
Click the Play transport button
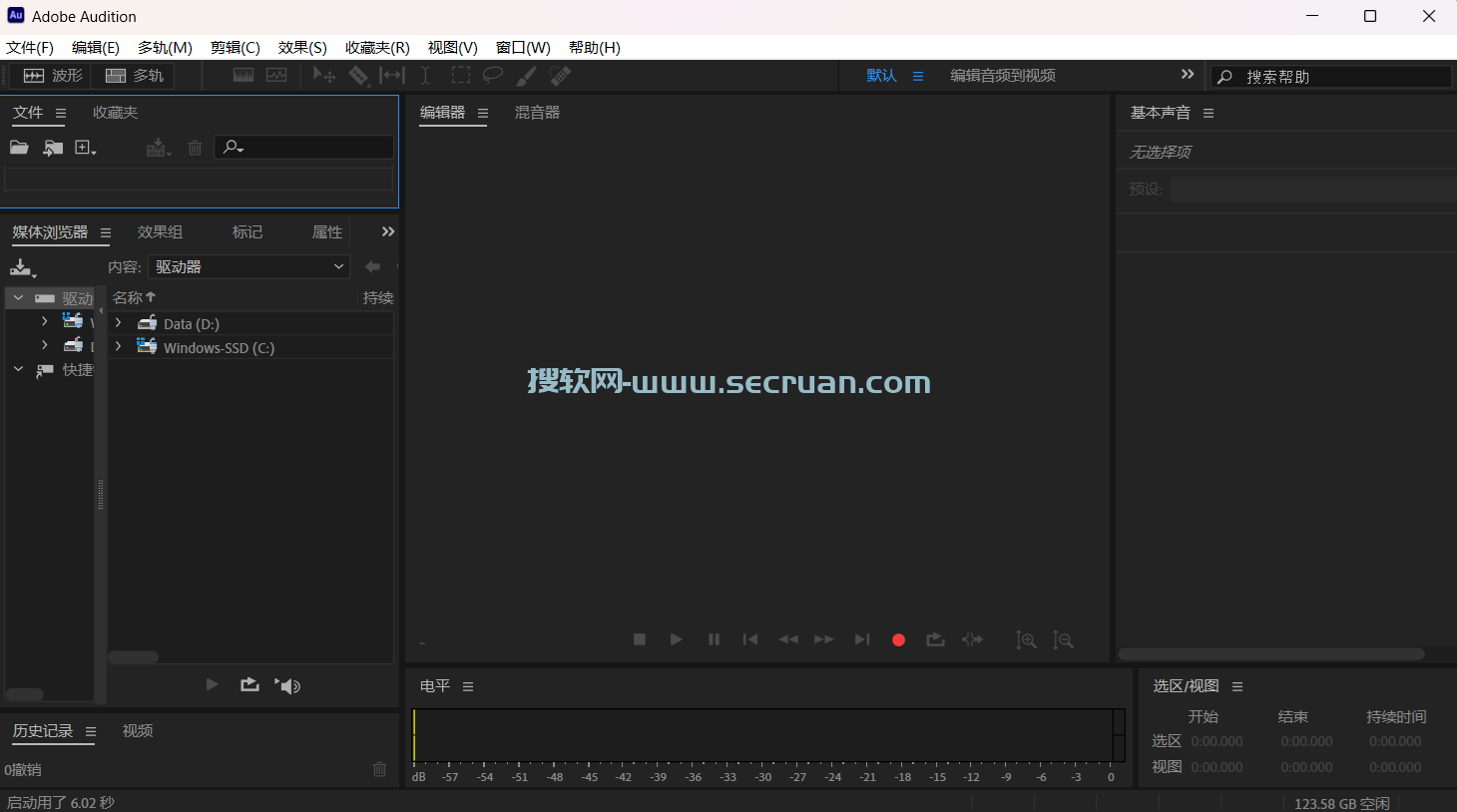677,639
